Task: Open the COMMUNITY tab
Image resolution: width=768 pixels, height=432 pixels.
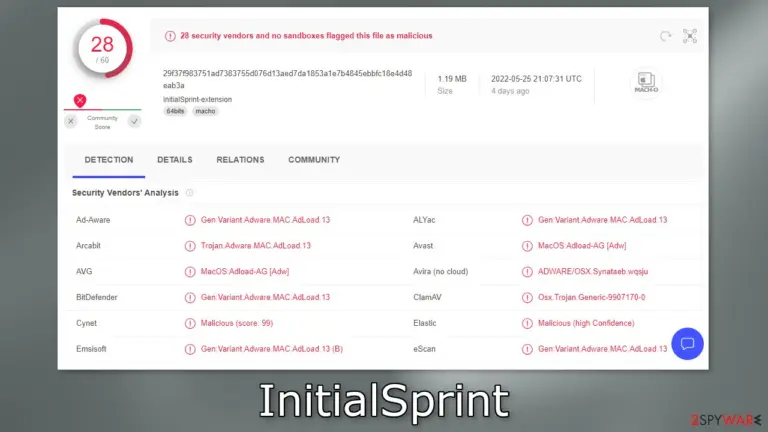Action: [x=314, y=160]
